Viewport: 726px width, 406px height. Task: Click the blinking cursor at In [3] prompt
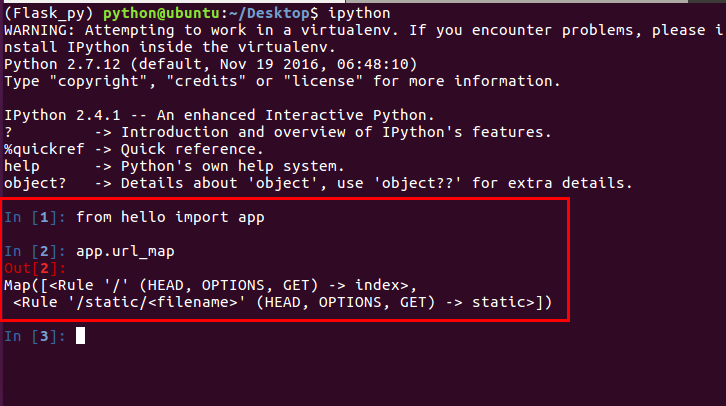click(81, 336)
